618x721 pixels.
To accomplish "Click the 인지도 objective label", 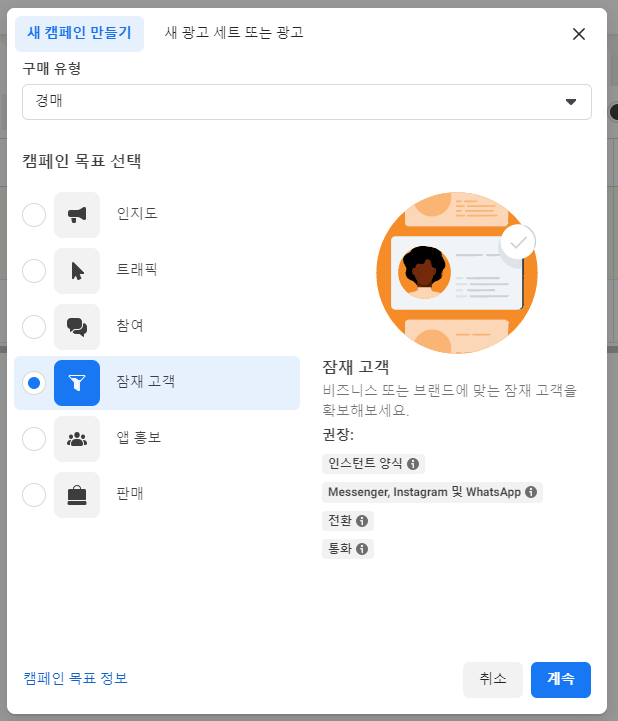I will 137,214.
